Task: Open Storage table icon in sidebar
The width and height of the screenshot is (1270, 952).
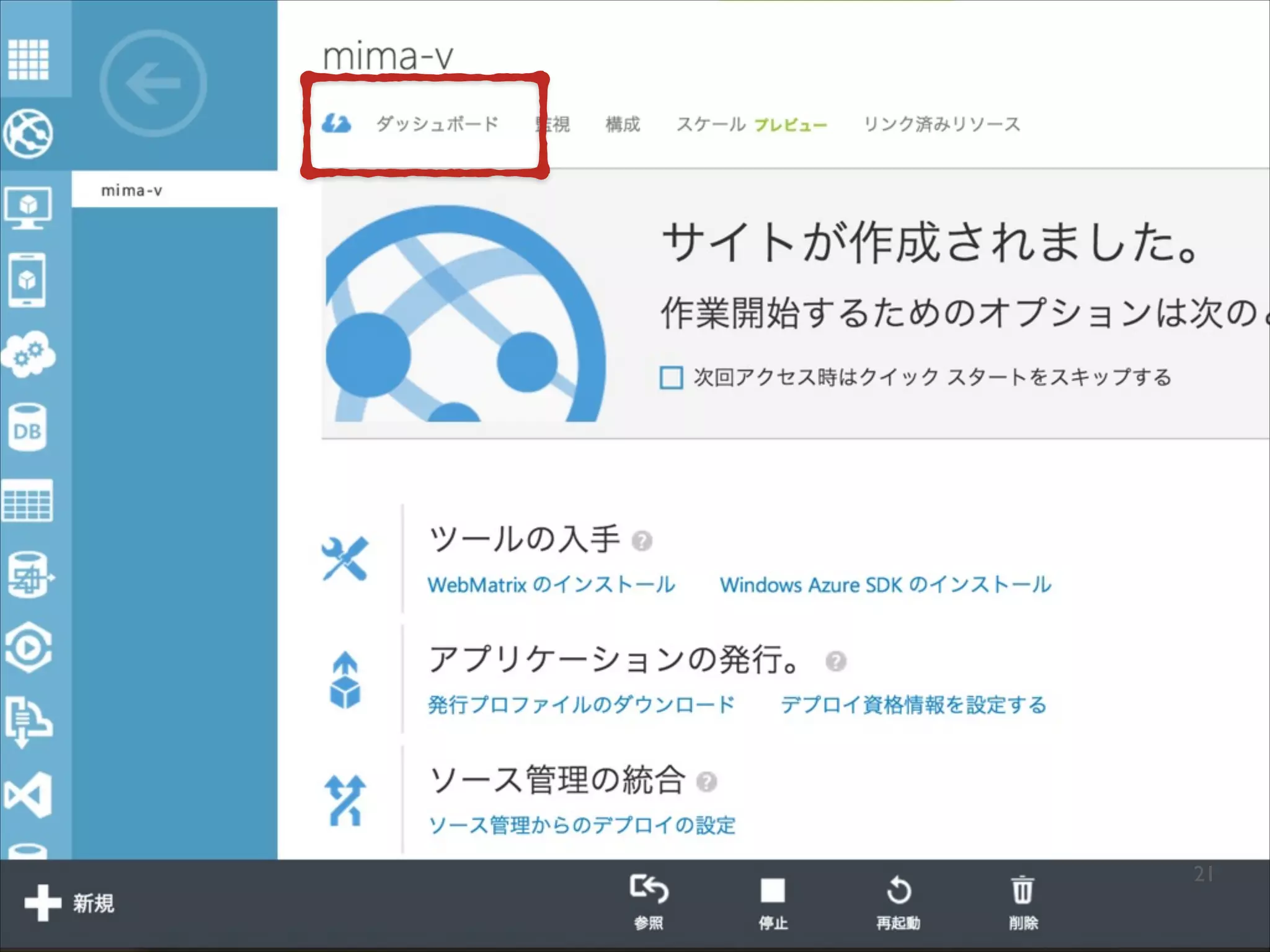Action: click(28, 501)
